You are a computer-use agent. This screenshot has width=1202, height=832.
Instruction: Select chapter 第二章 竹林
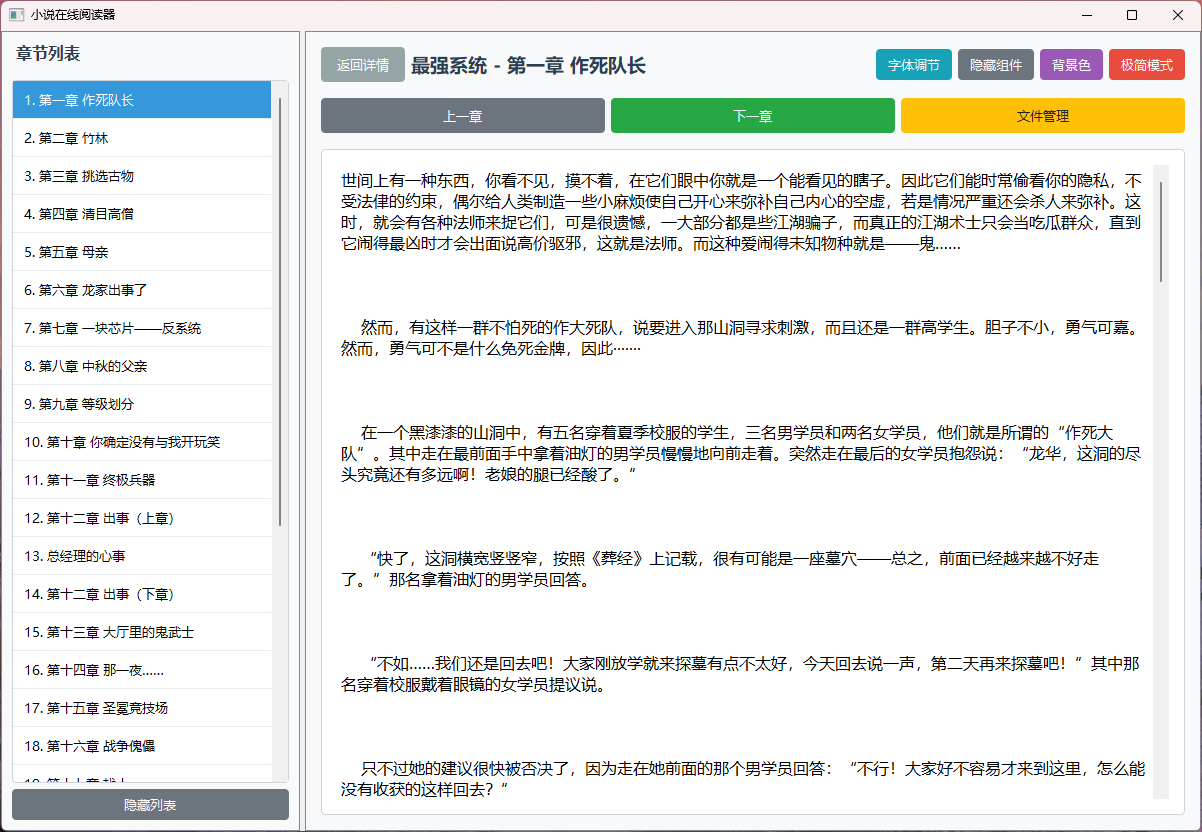pyautogui.click(x=141, y=138)
